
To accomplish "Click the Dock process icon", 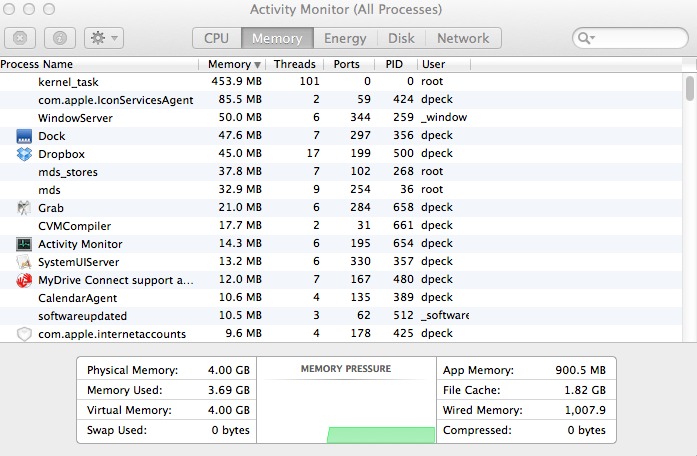I will tap(24, 136).
